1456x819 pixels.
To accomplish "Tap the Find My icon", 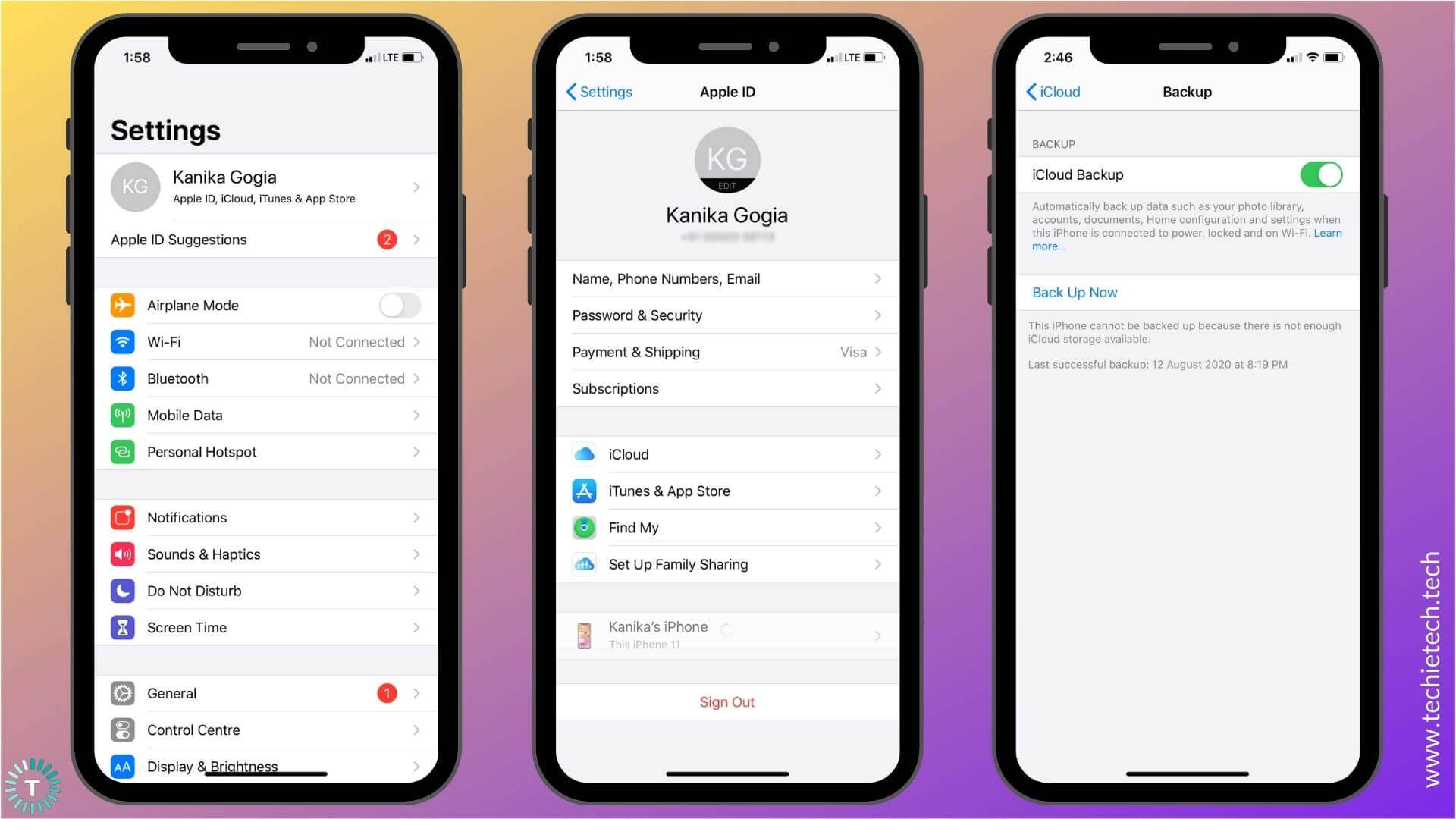I will pos(585,527).
